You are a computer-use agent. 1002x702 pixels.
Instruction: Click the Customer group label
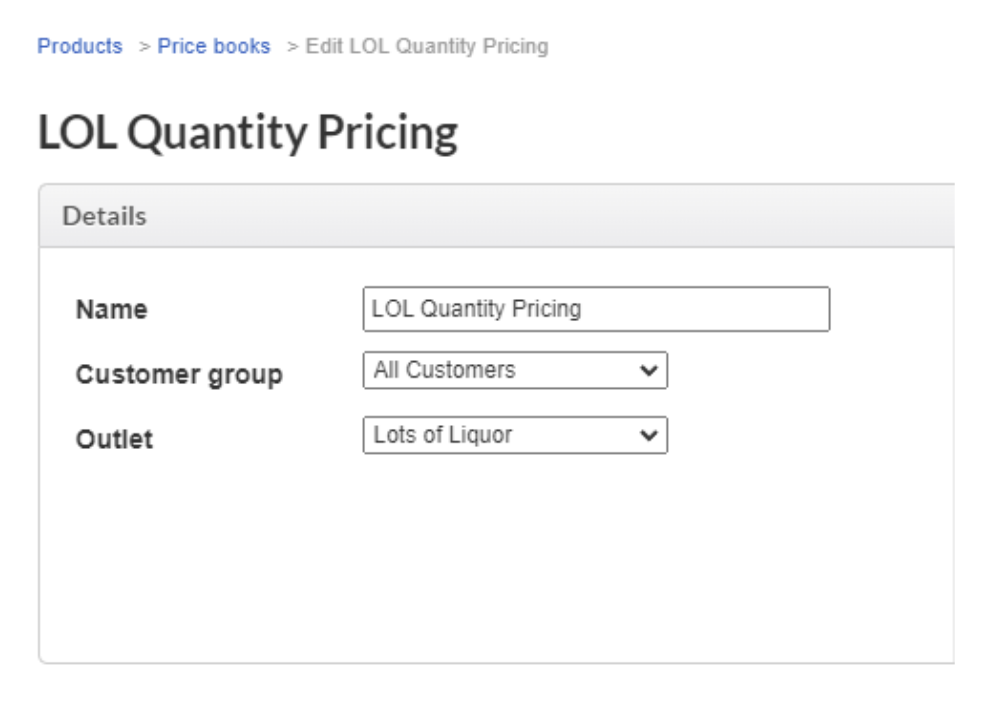(x=179, y=375)
